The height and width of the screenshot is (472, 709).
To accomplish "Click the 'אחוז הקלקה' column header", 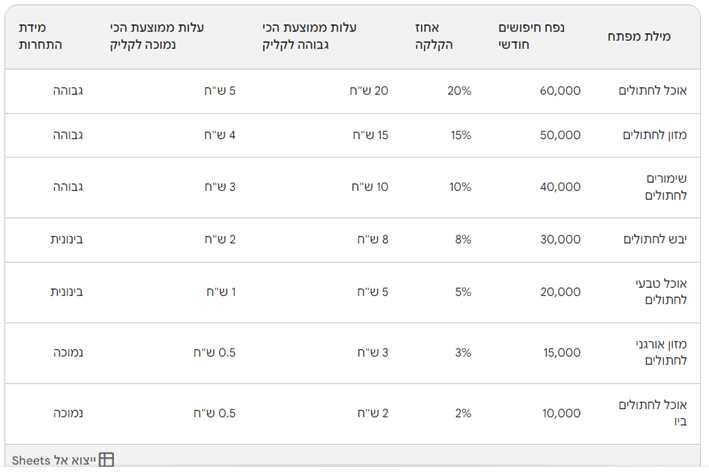I will [x=434, y=36].
